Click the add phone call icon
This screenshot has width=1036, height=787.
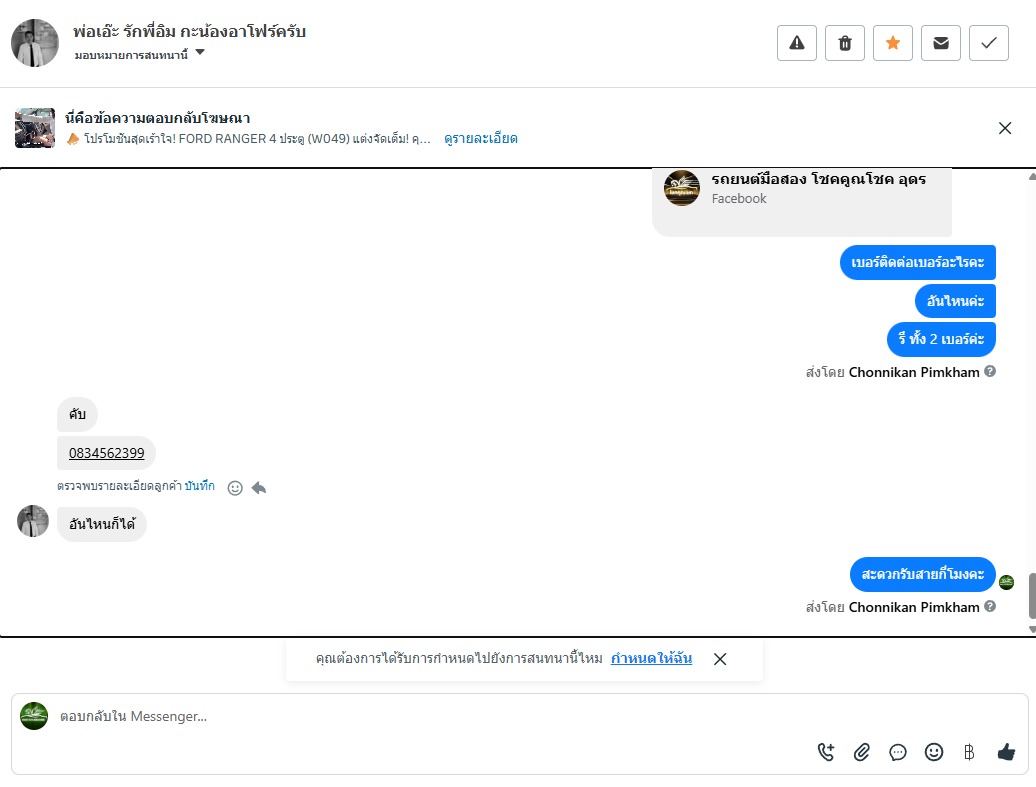[x=826, y=752]
